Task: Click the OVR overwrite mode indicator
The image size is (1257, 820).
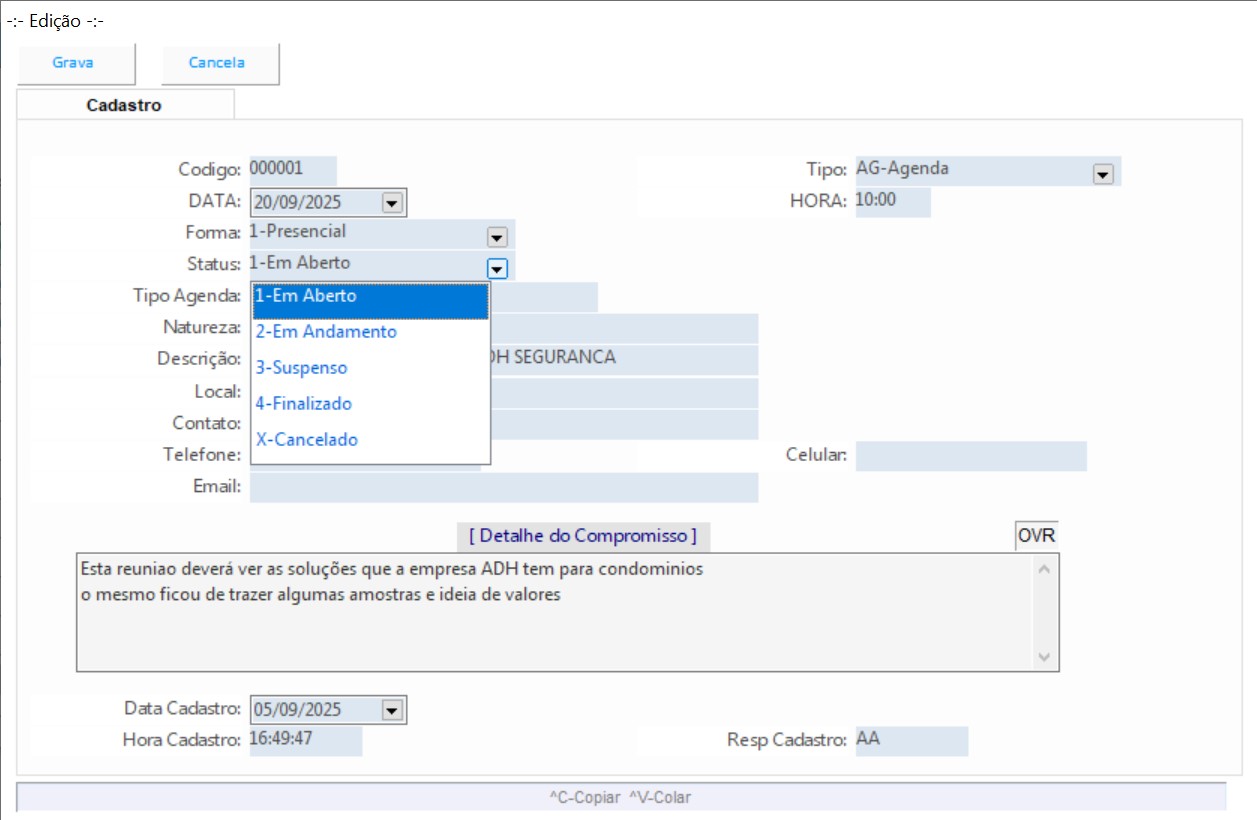Action: 1036,536
